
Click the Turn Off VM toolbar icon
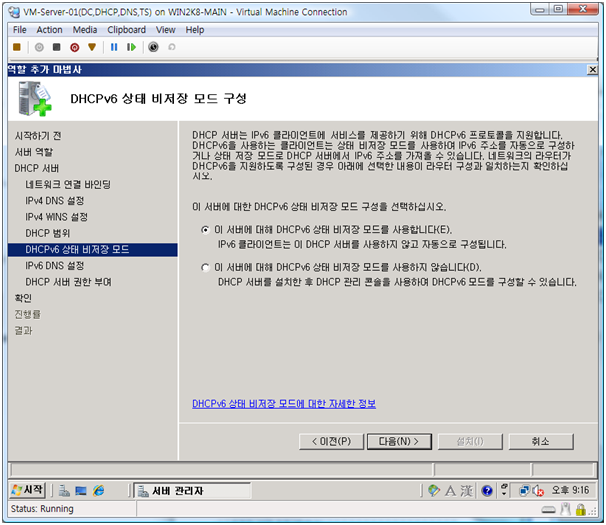pyautogui.click(x=57, y=47)
